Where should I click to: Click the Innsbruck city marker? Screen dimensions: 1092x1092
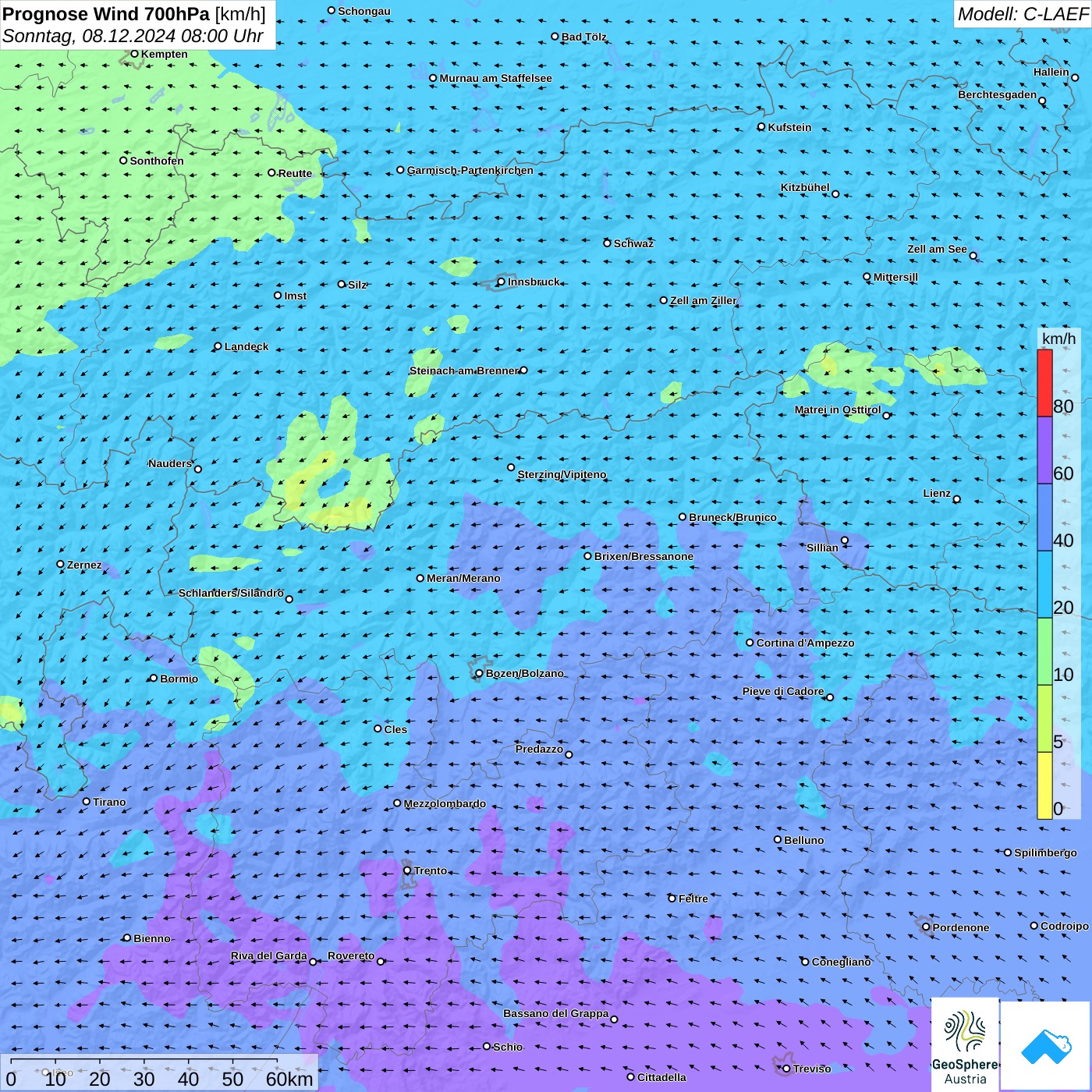pos(502,282)
